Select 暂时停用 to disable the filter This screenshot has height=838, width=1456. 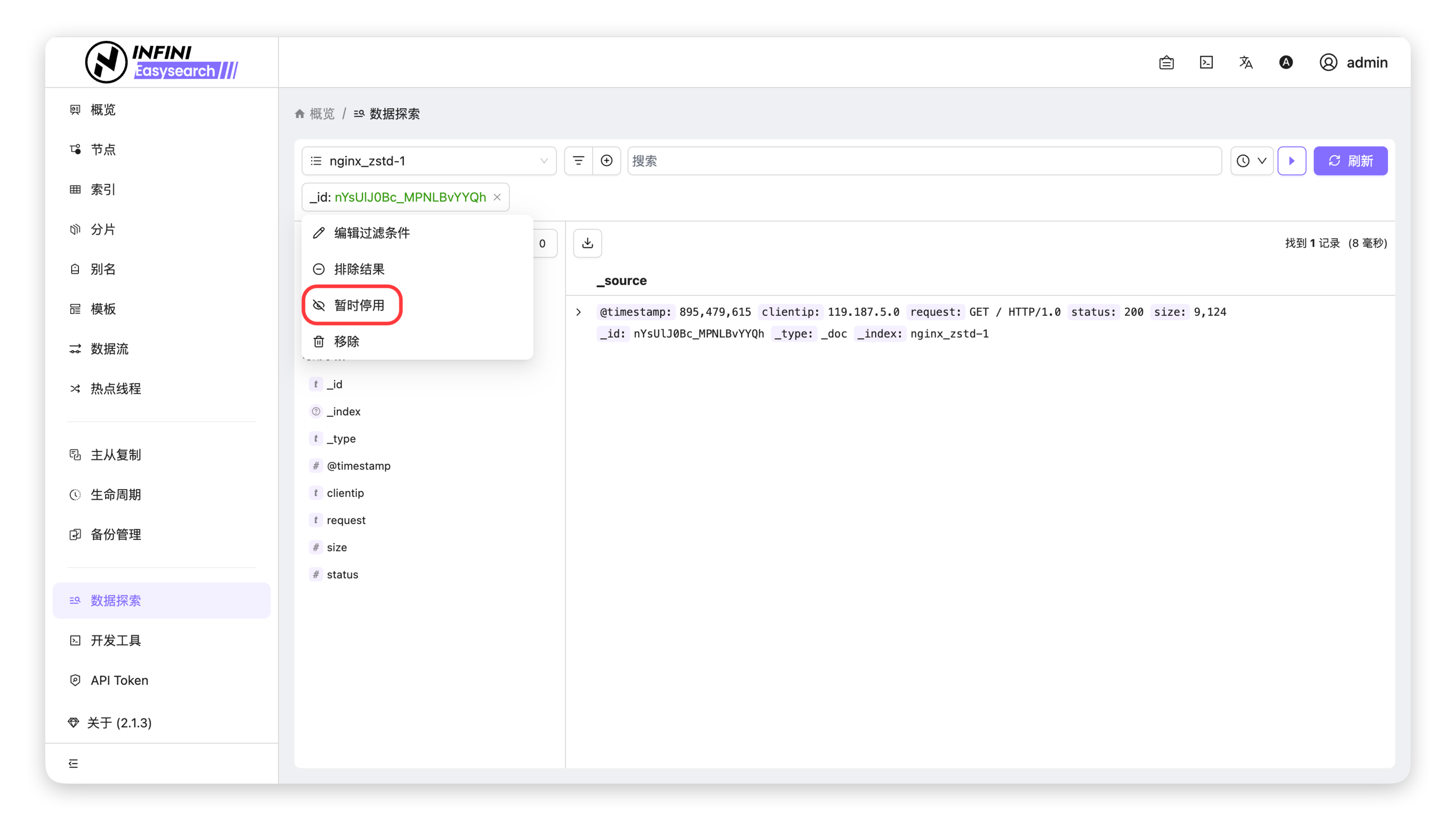point(359,305)
